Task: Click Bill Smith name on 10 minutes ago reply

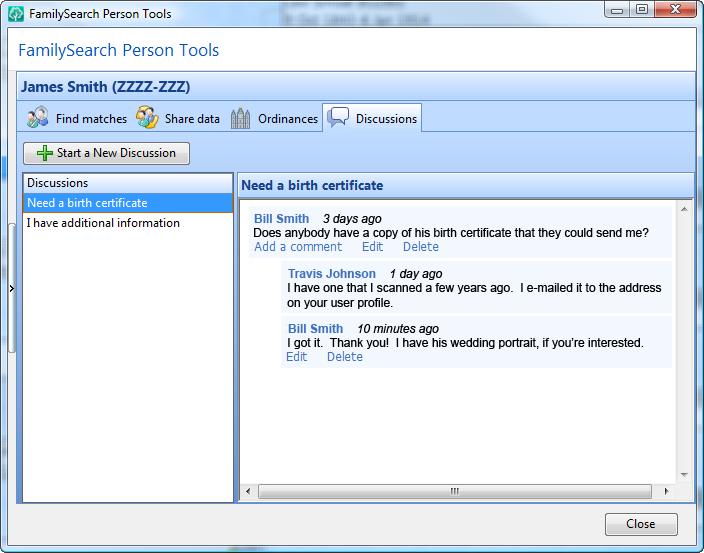Action: click(315, 329)
